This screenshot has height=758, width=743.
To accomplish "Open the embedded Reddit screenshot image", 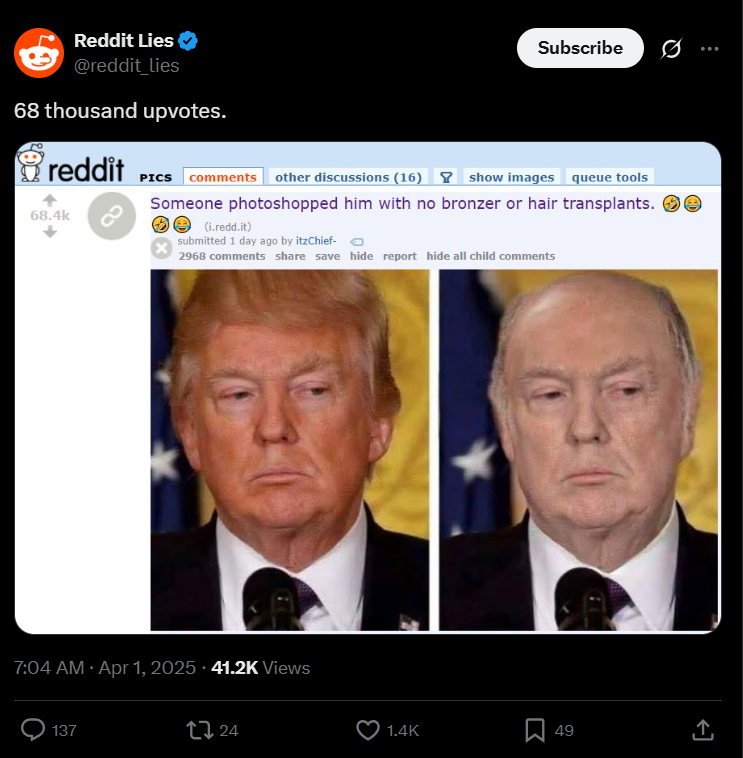I will click(x=368, y=388).
